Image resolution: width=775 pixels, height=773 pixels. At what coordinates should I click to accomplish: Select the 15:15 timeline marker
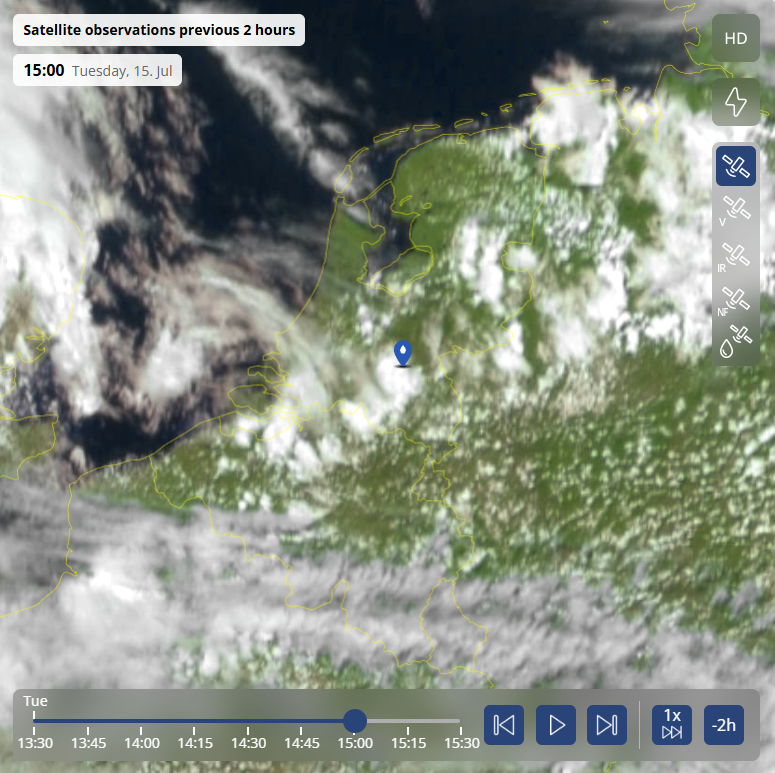tap(408, 742)
